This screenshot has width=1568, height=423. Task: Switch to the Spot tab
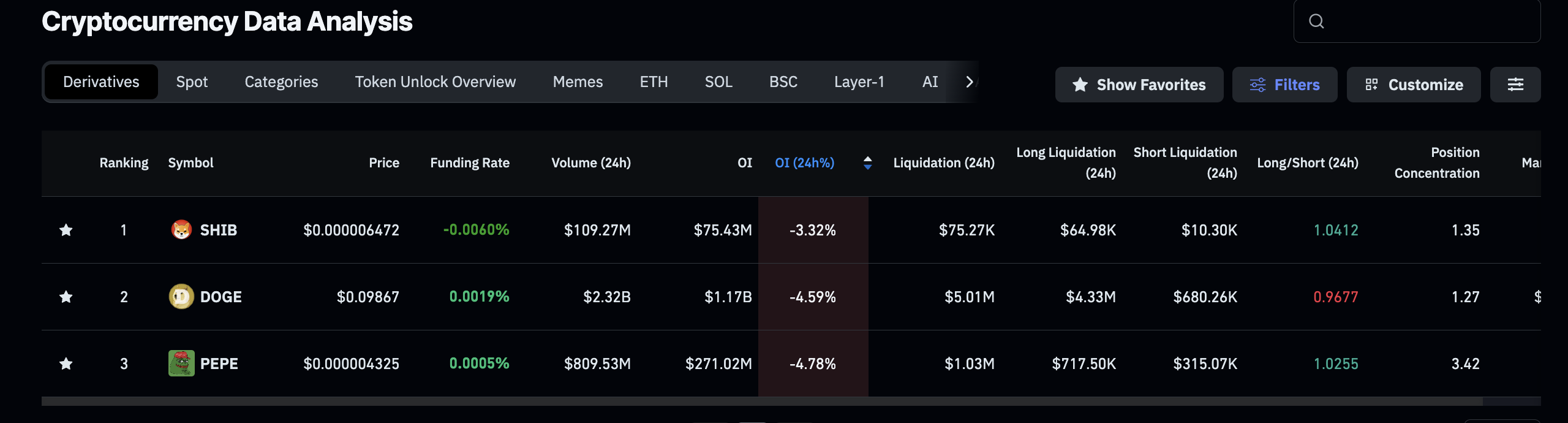[192, 82]
